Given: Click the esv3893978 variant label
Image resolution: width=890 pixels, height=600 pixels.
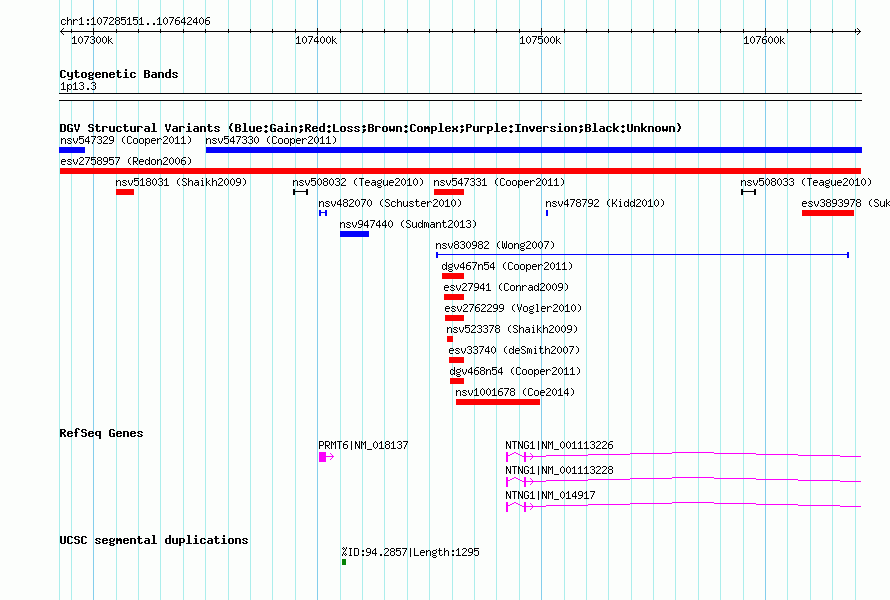Looking at the screenshot, I should tap(845, 203).
